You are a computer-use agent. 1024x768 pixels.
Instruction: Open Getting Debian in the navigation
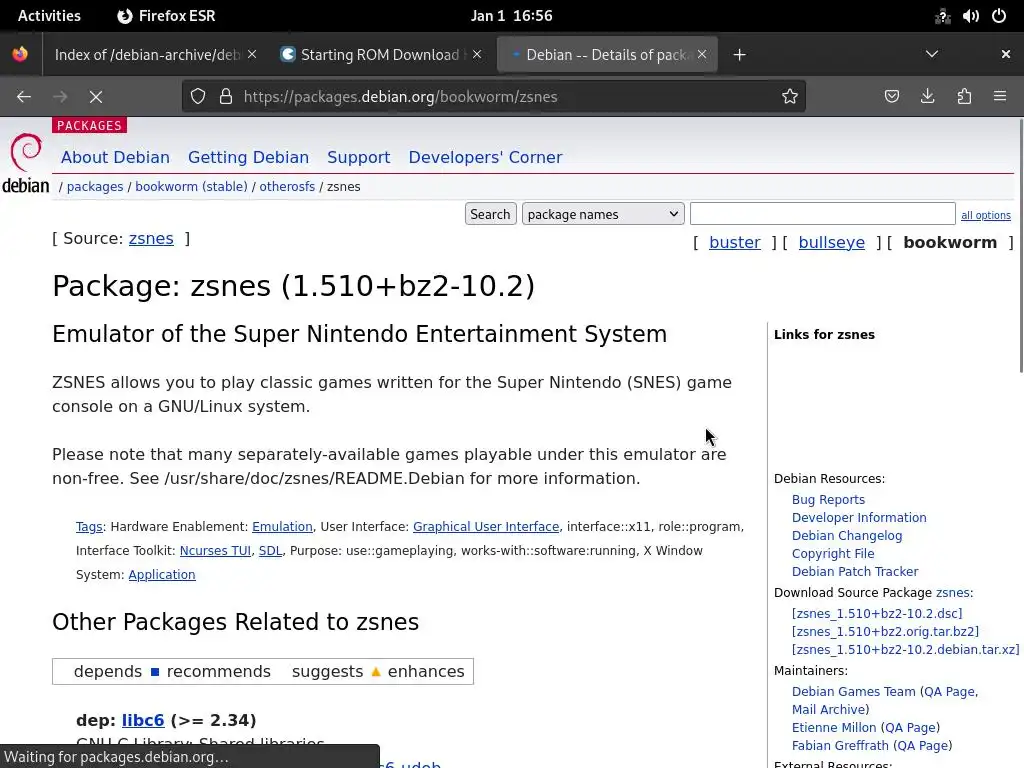(248, 157)
